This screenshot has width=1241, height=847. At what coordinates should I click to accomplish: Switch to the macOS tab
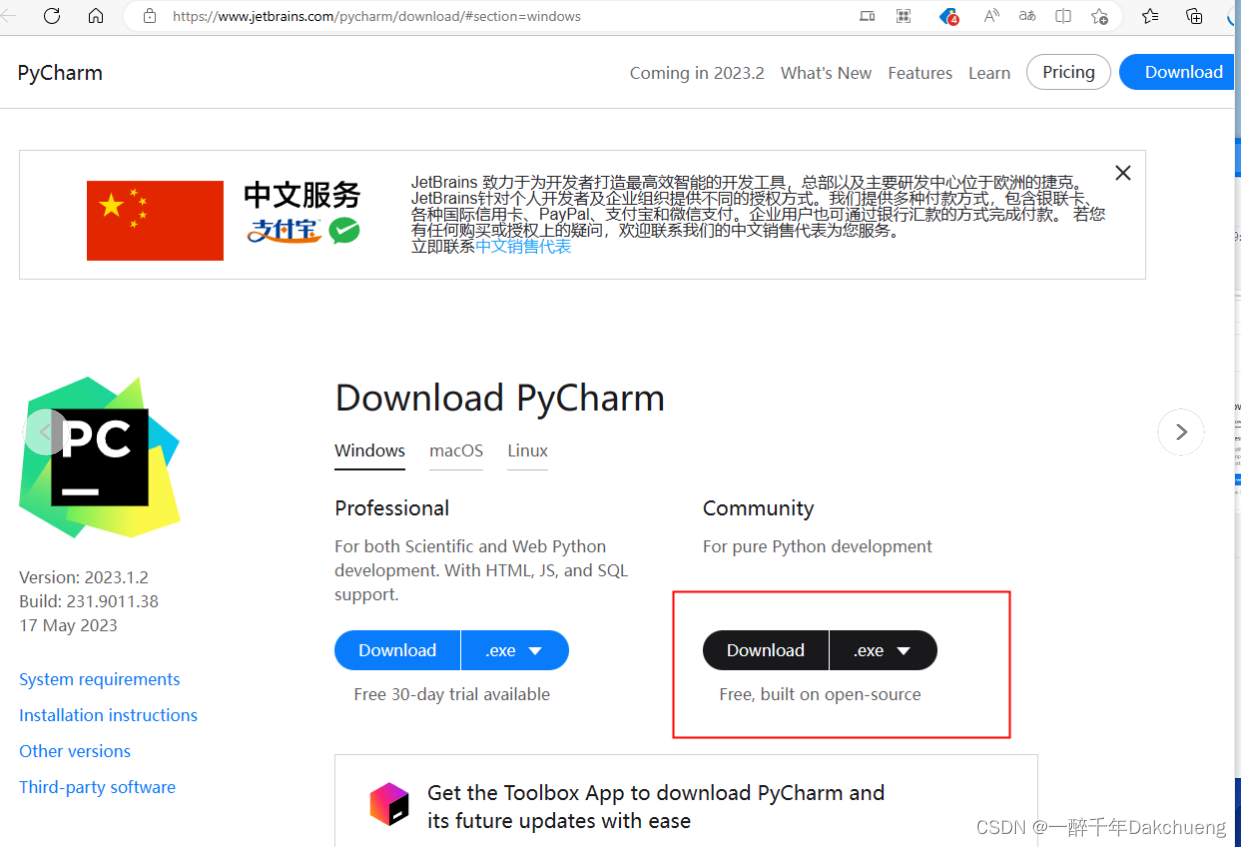[x=456, y=451]
